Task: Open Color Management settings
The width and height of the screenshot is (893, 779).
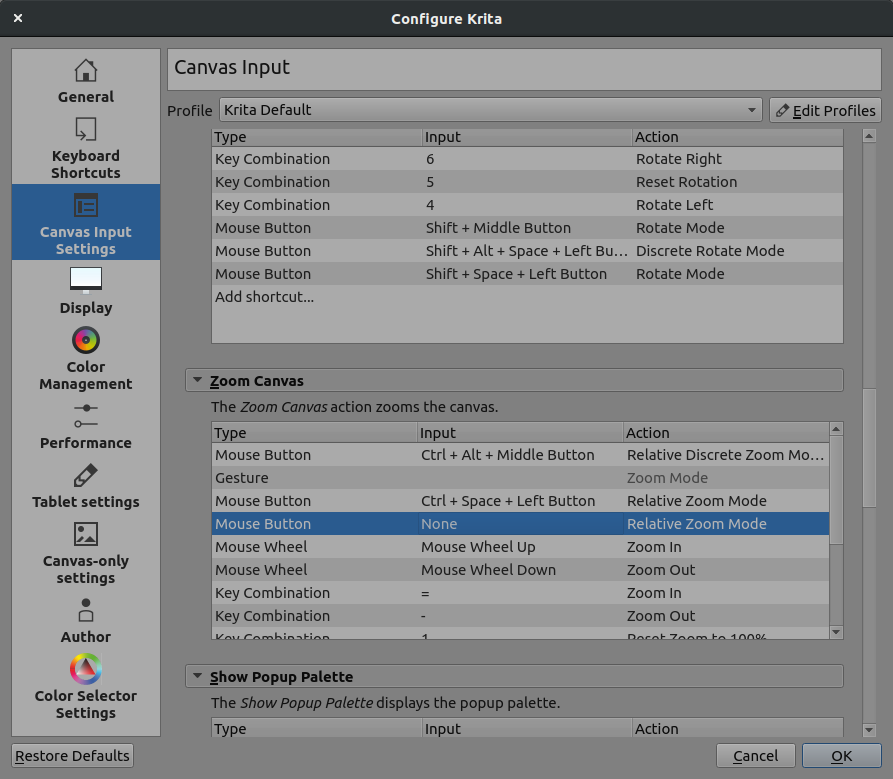Action: (x=85, y=359)
